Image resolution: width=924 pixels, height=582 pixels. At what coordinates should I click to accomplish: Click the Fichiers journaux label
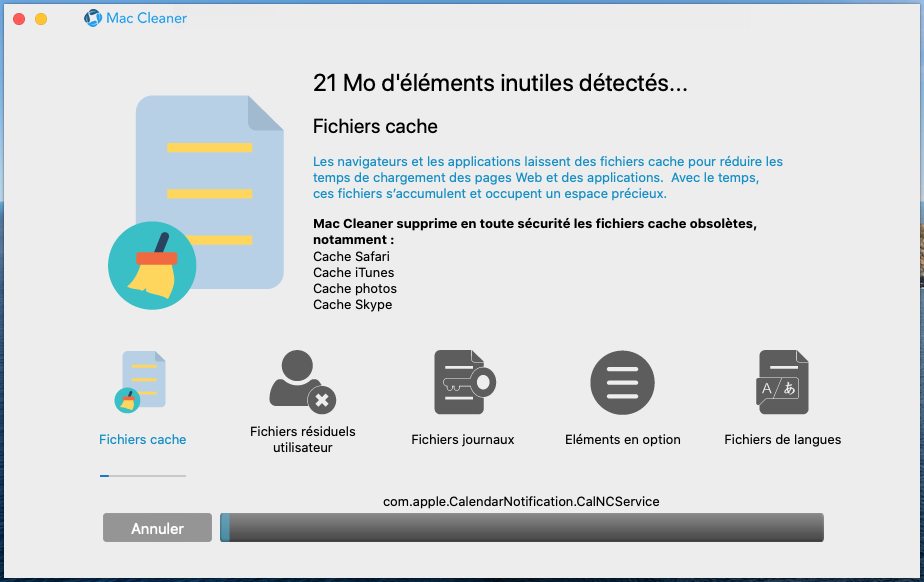tap(463, 439)
